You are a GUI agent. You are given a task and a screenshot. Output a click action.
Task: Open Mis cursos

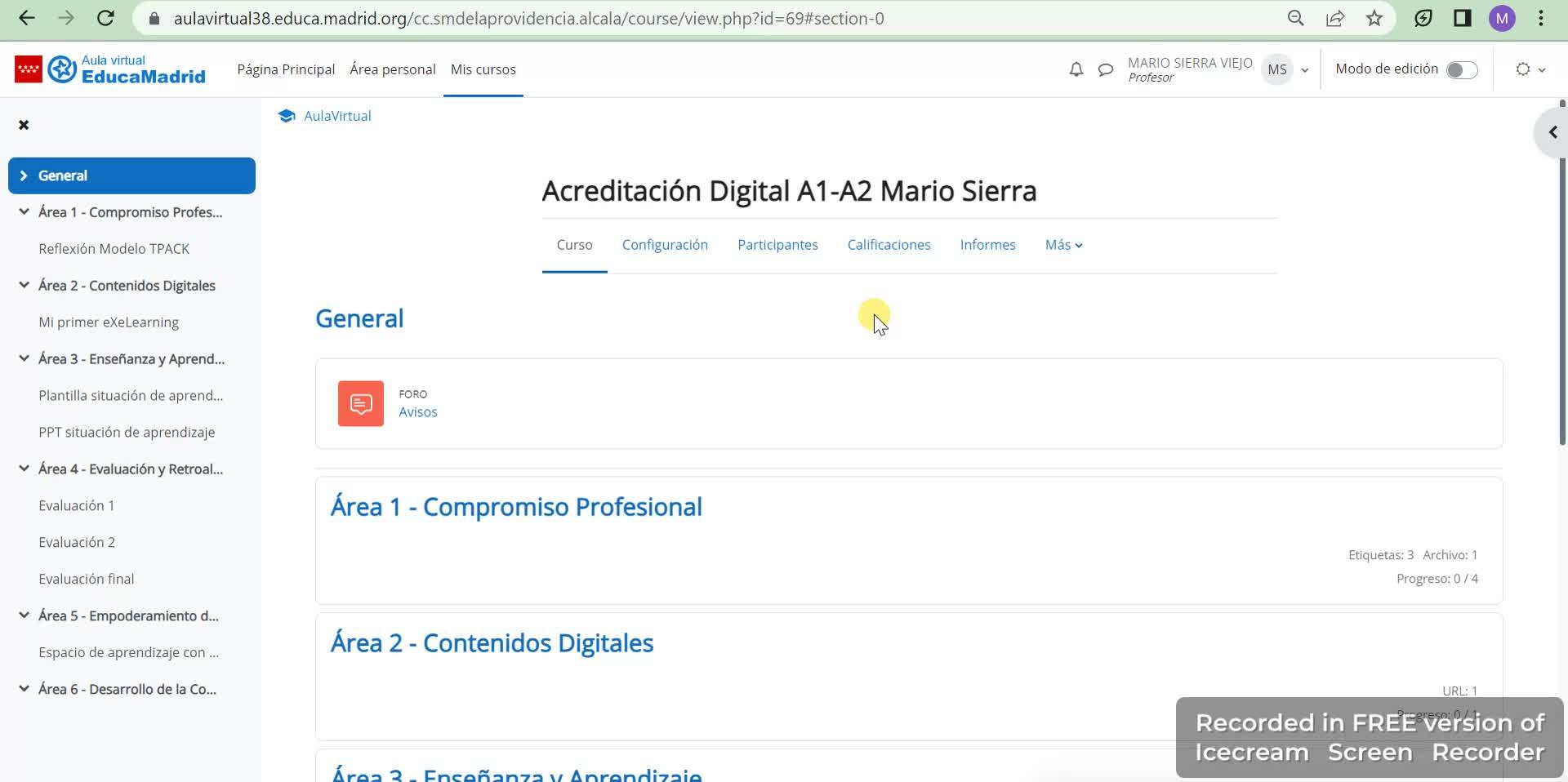point(483,69)
